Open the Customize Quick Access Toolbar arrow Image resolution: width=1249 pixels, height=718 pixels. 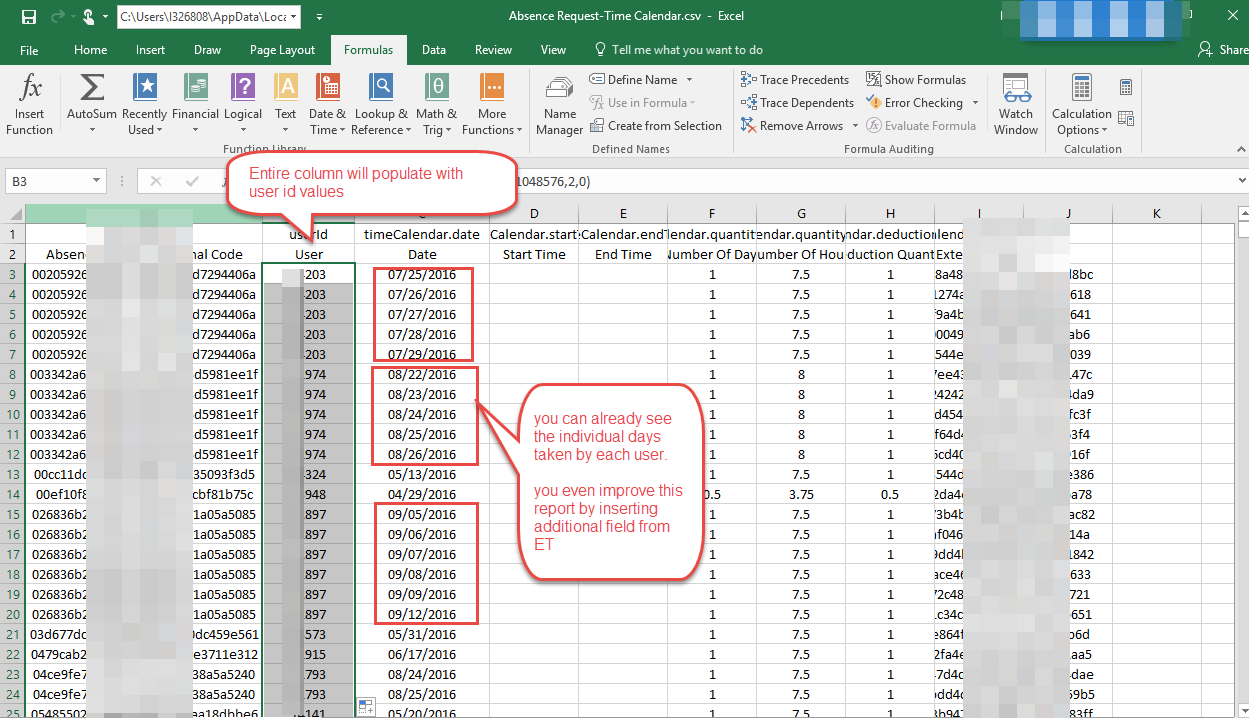(x=319, y=17)
